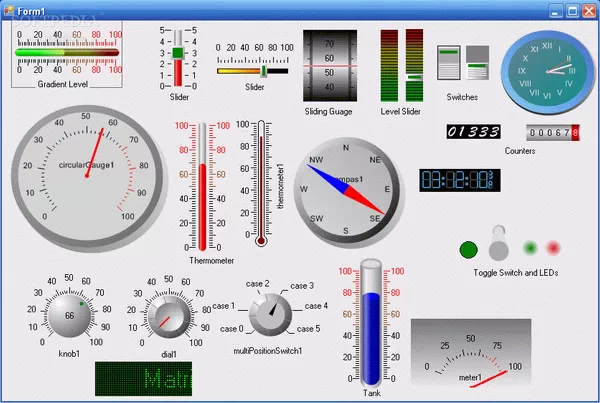600x403 pixels.
Task: Click the compass center needle
Action: pos(346,190)
